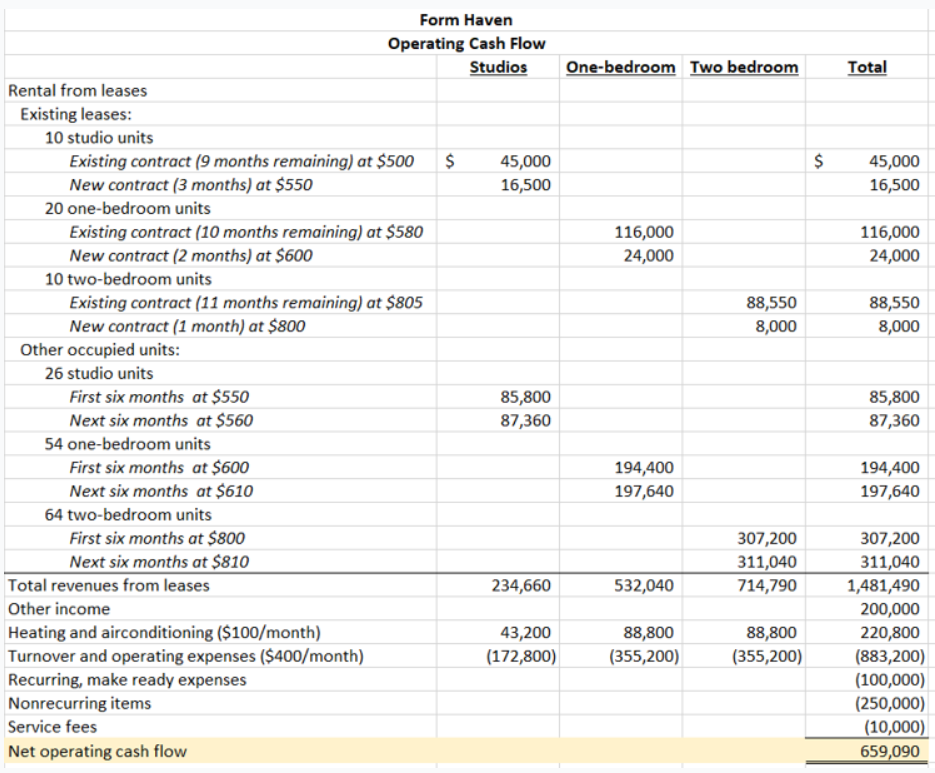The width and height of the screenshot is (935, 773).
Task: Select 'Next six months at $810' row label
Action: coord(159,562)
